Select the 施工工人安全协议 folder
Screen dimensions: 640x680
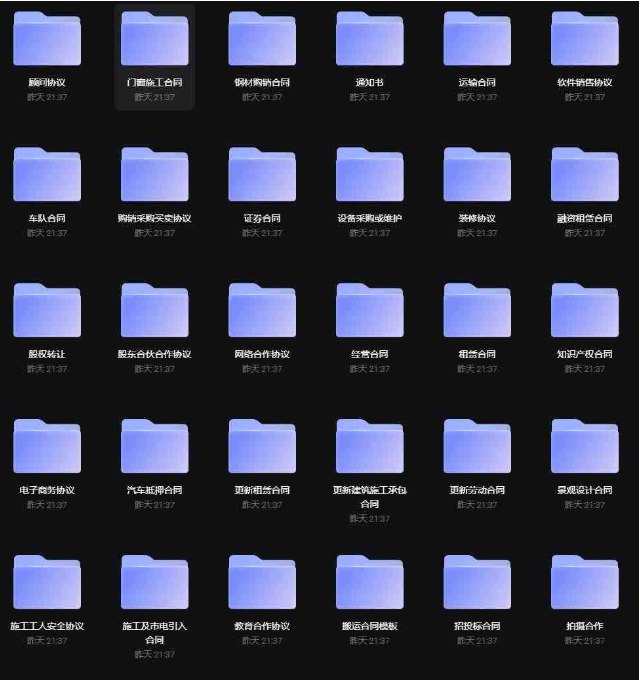coord(47,584)
